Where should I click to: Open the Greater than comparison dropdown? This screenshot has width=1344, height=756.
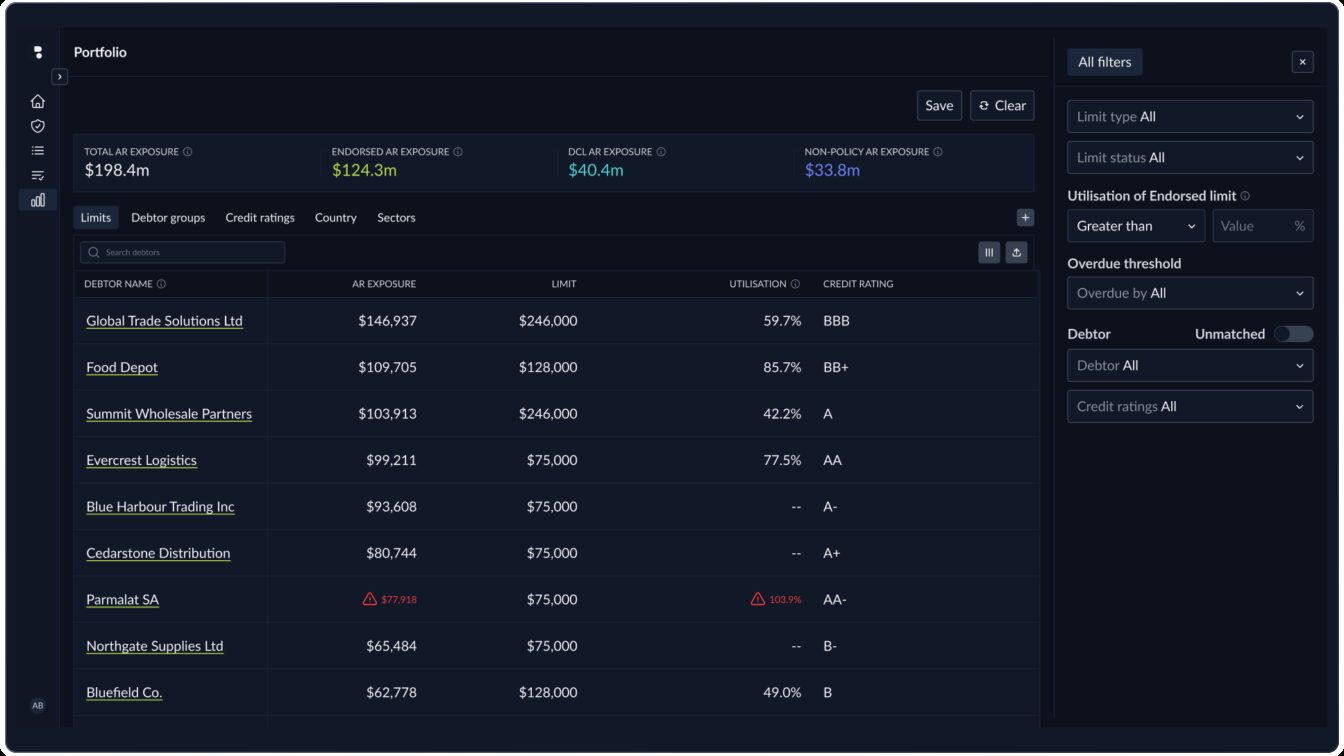tap(1135, 226)
